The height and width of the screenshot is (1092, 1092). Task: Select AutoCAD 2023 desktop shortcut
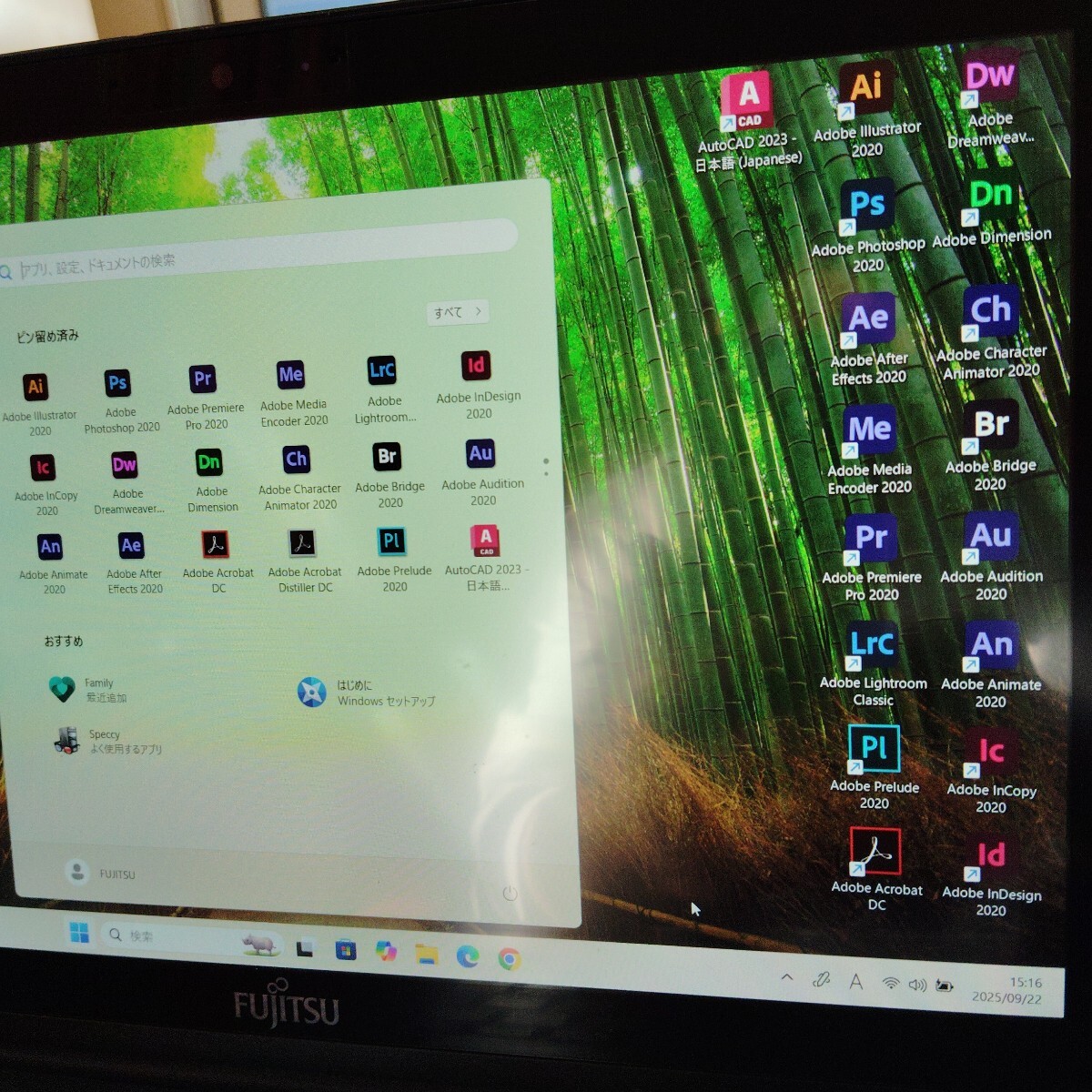coord(748,121)
